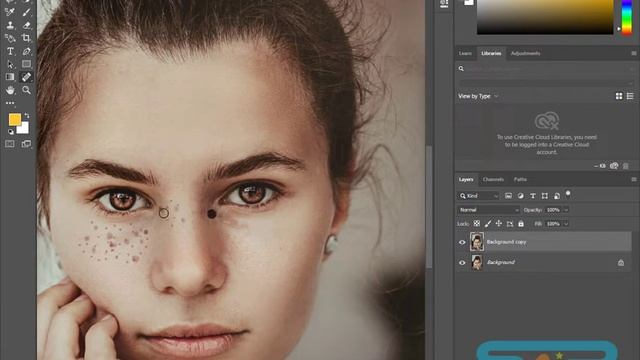The image size is (640, 360).
Task: Select the Eraser tool
Action: click(x=27, y=25)
